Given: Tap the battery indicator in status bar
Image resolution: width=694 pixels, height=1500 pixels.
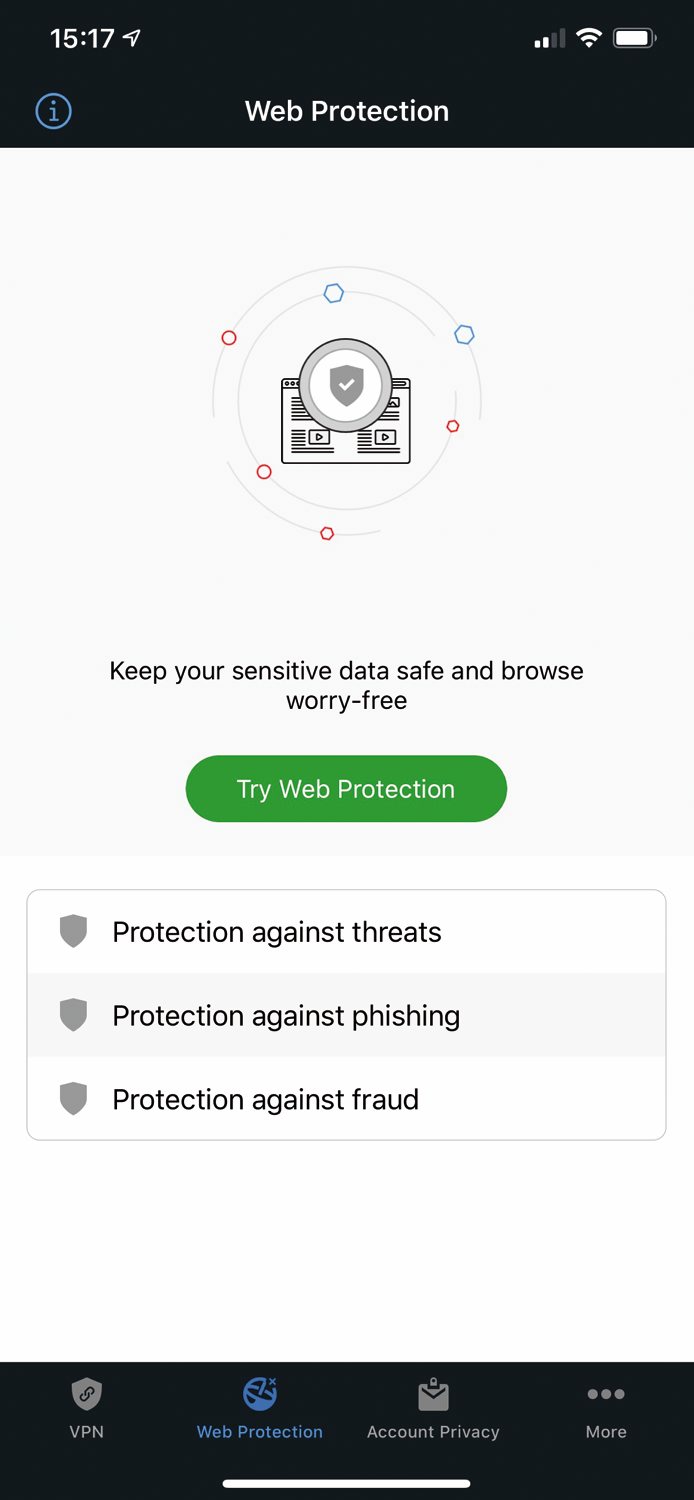Looking at the screenshot, I should pyautogui.click(x=634, y=39).
